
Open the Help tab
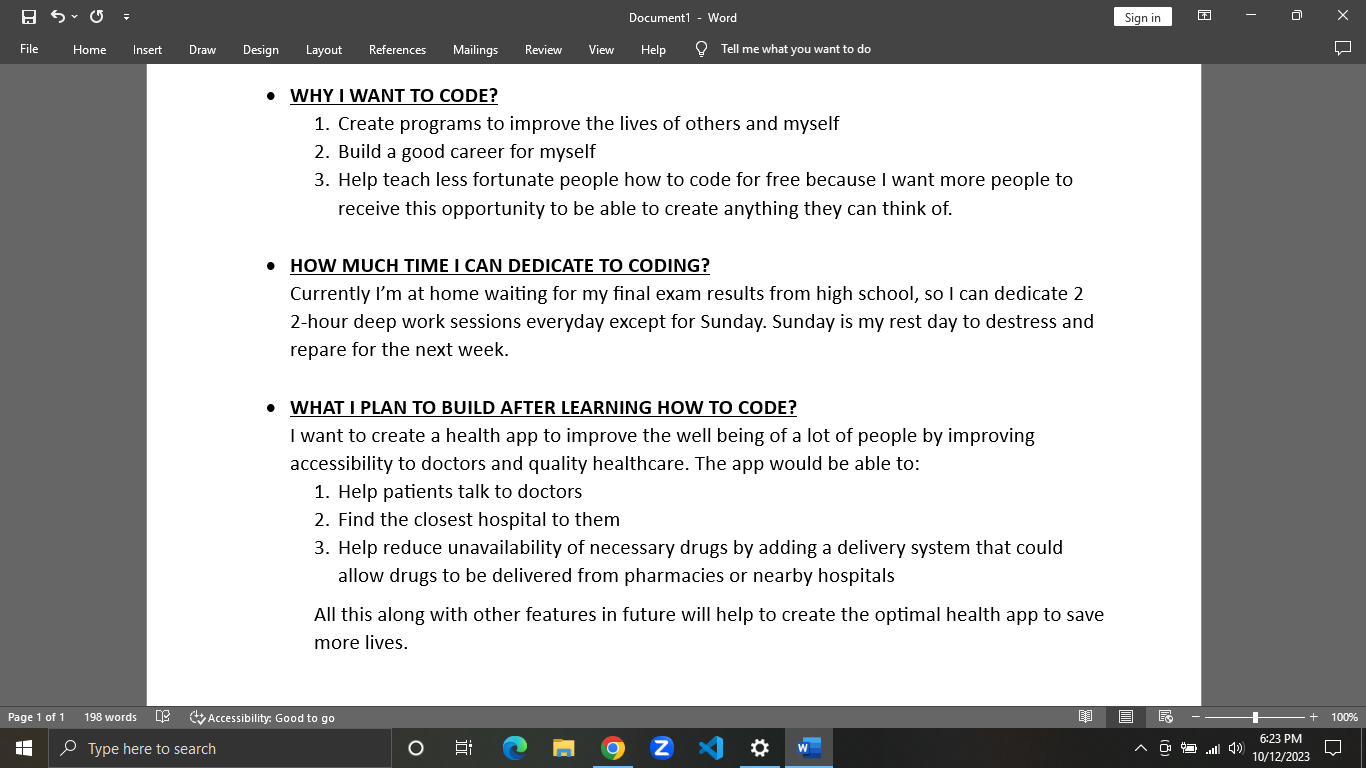(x=653, y=49)
